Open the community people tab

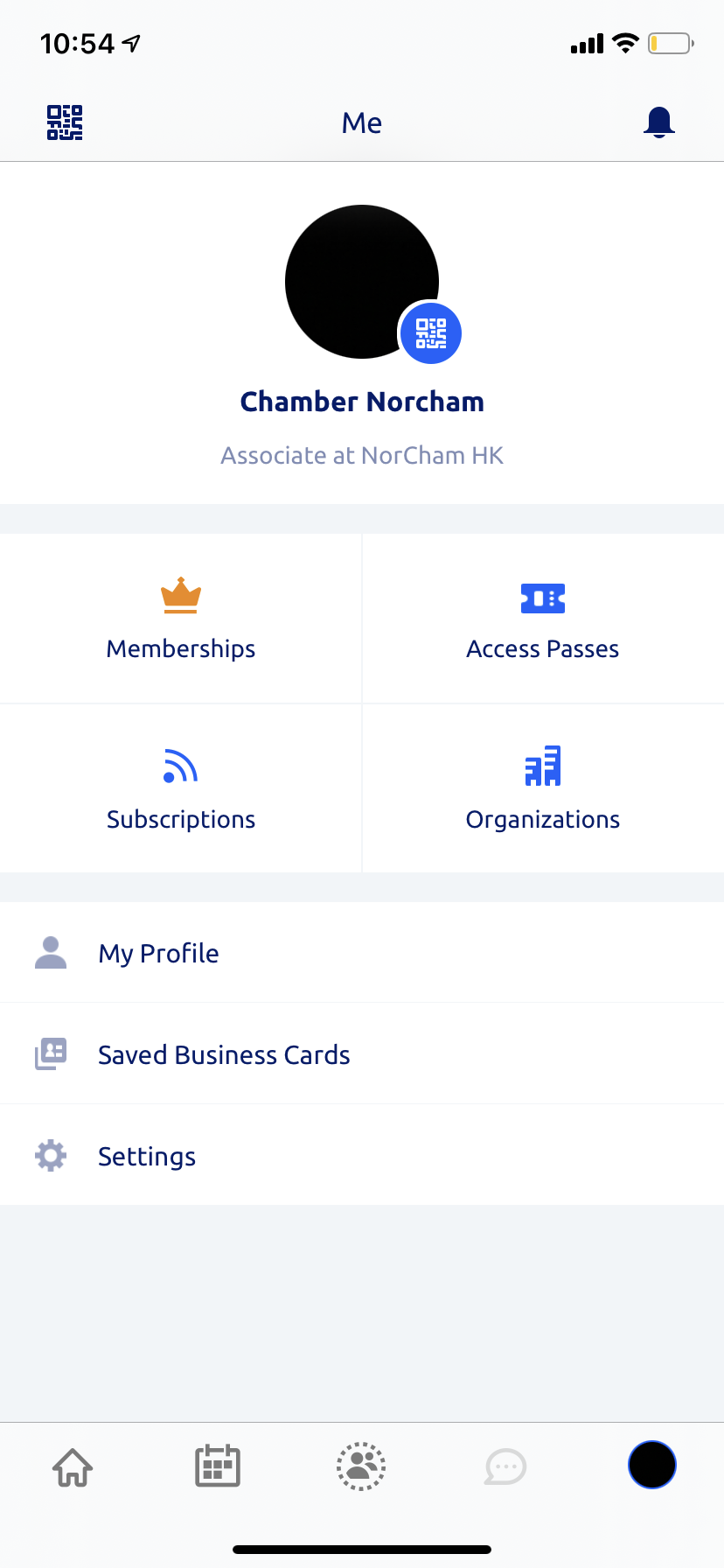361,1466
